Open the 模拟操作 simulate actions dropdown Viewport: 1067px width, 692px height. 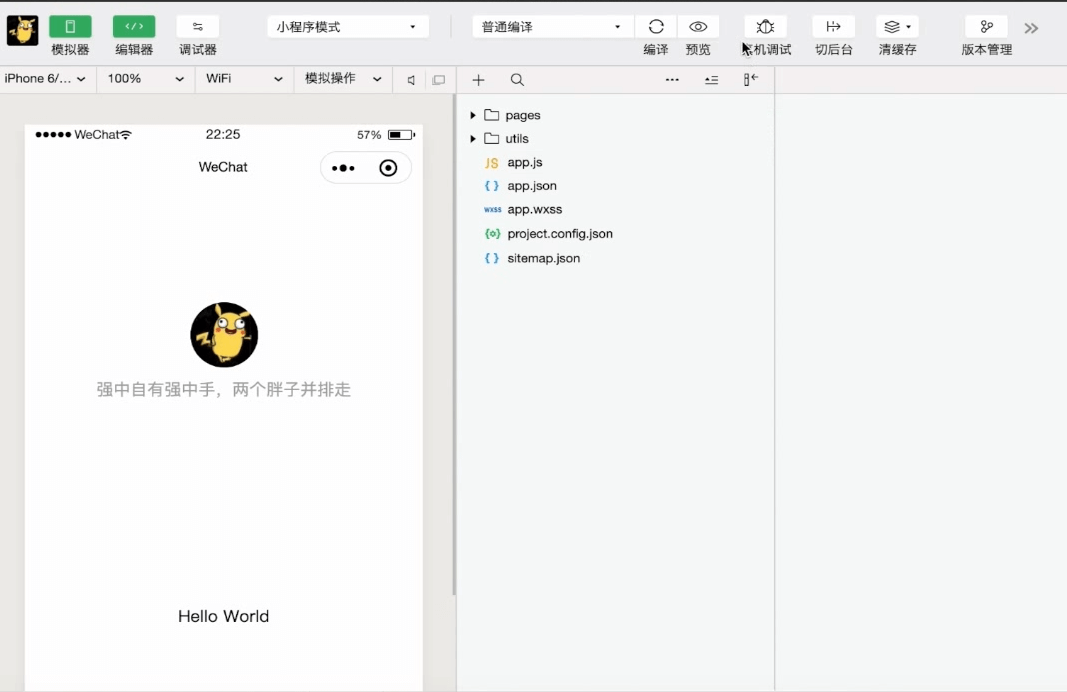(x=343, y=79)
